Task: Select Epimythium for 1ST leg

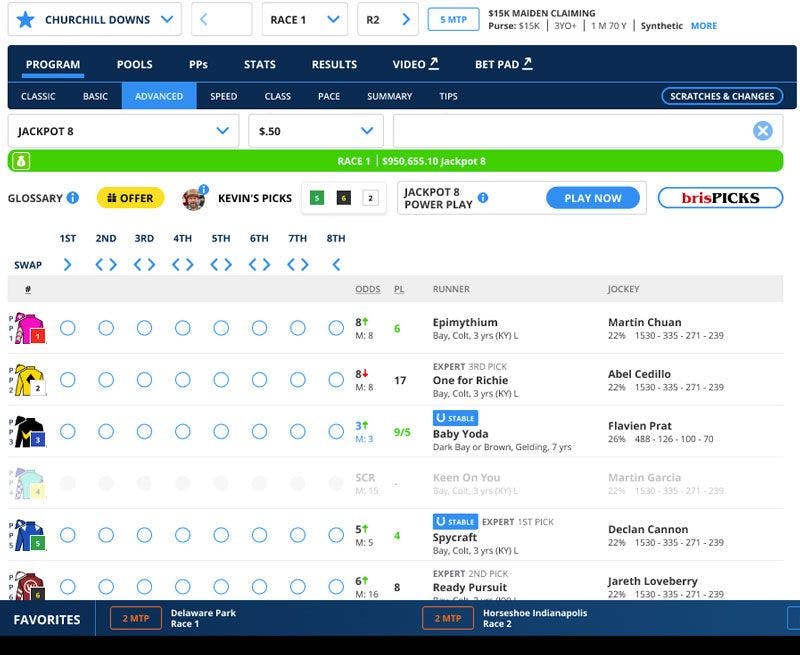Action: click(68, 328)
